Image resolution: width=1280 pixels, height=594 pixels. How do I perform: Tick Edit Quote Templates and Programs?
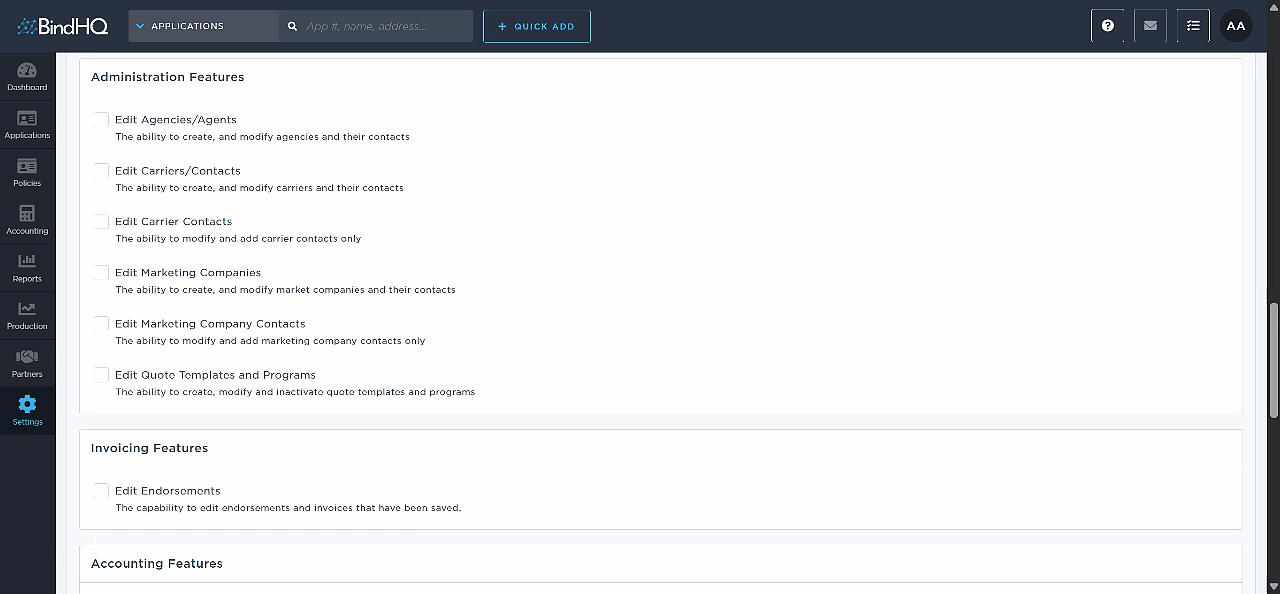pos(101,375)
